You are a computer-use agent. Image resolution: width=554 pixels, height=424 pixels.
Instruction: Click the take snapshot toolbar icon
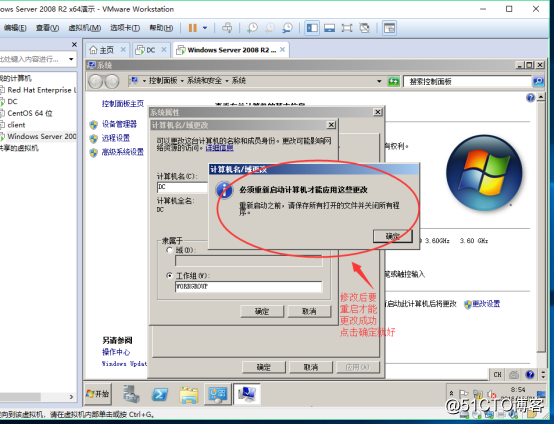(x=252, y=28)
